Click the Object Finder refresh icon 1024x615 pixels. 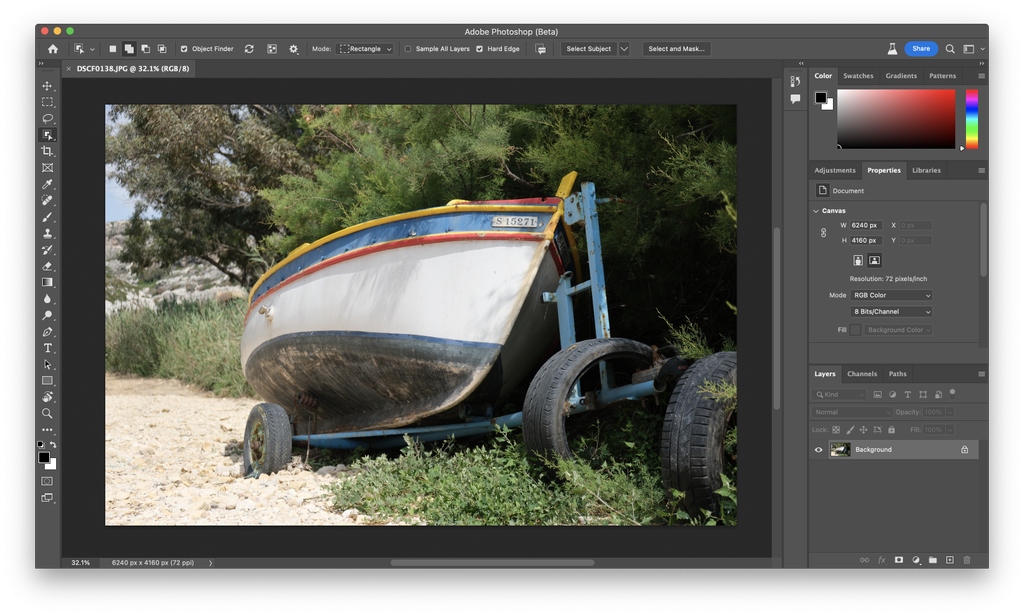click(x=249, y=48)
